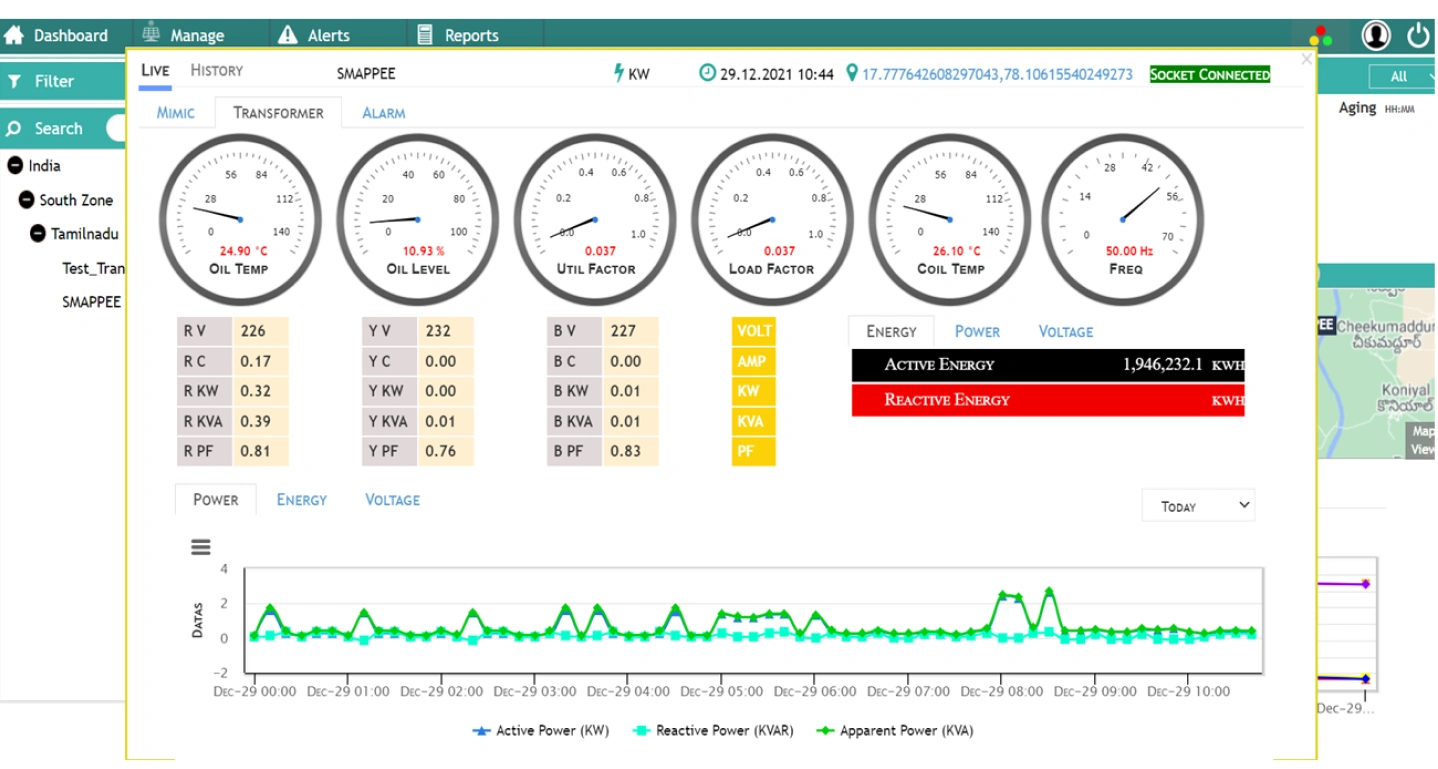Open the Dashboard home icon

(x=14, y=33)
